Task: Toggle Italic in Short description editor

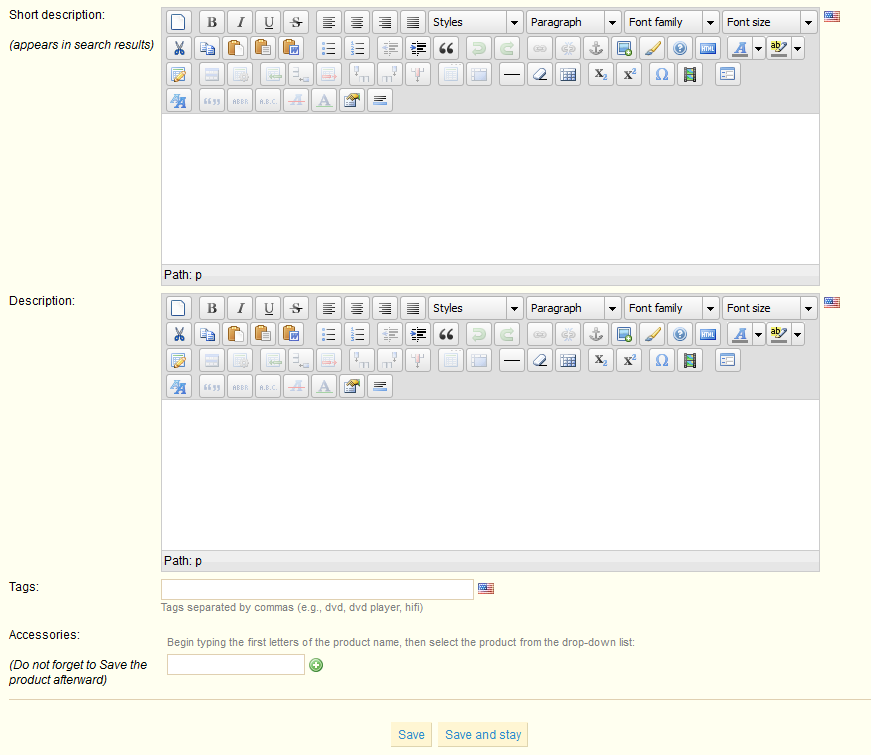Action: coord(241,22)
